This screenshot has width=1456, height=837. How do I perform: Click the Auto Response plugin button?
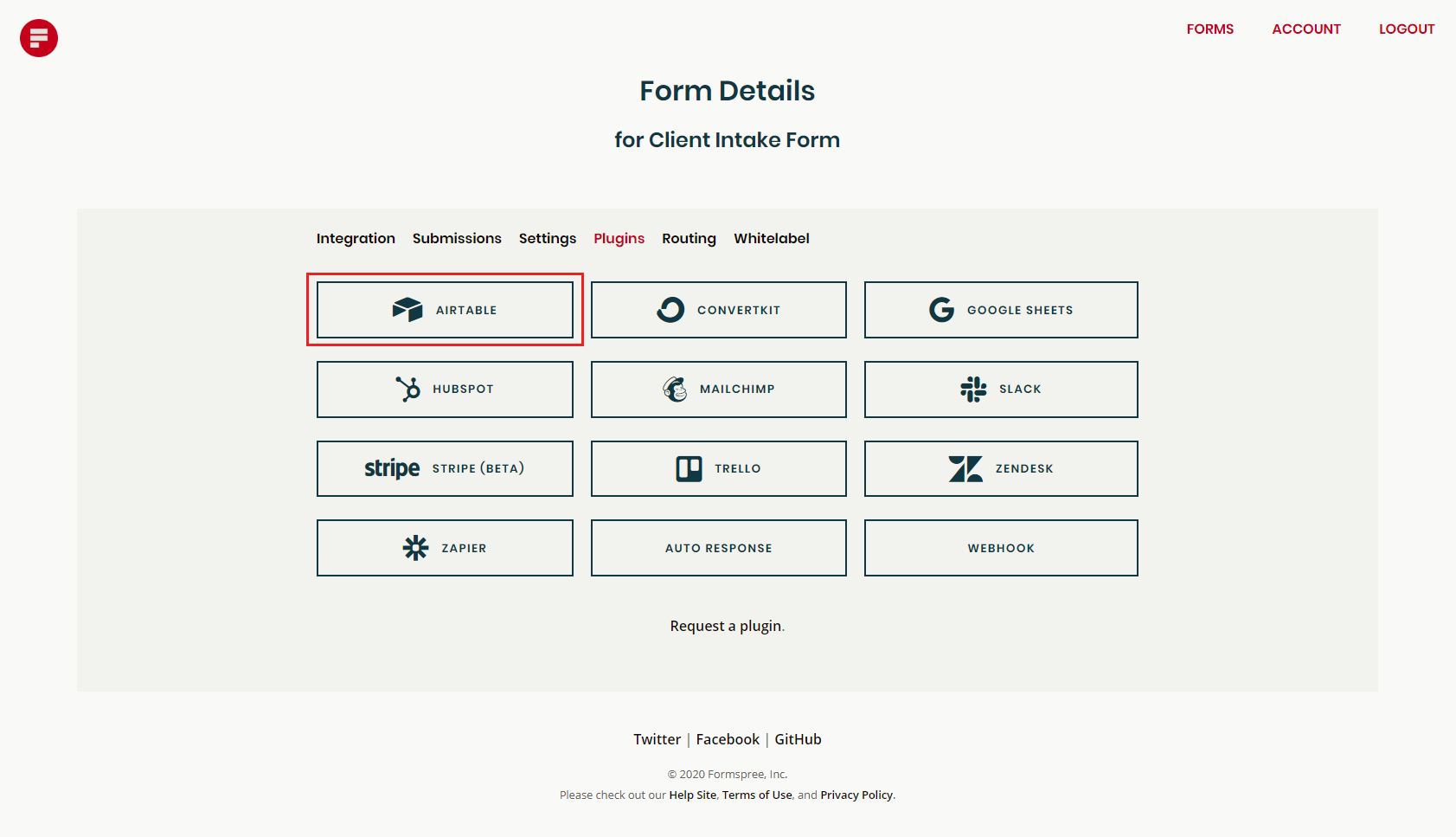tap(718, 548)
